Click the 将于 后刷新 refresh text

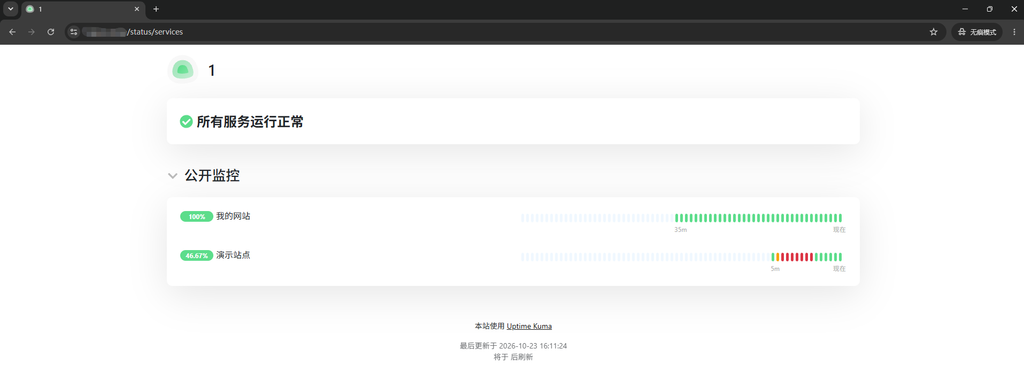[x=513, y=357]
